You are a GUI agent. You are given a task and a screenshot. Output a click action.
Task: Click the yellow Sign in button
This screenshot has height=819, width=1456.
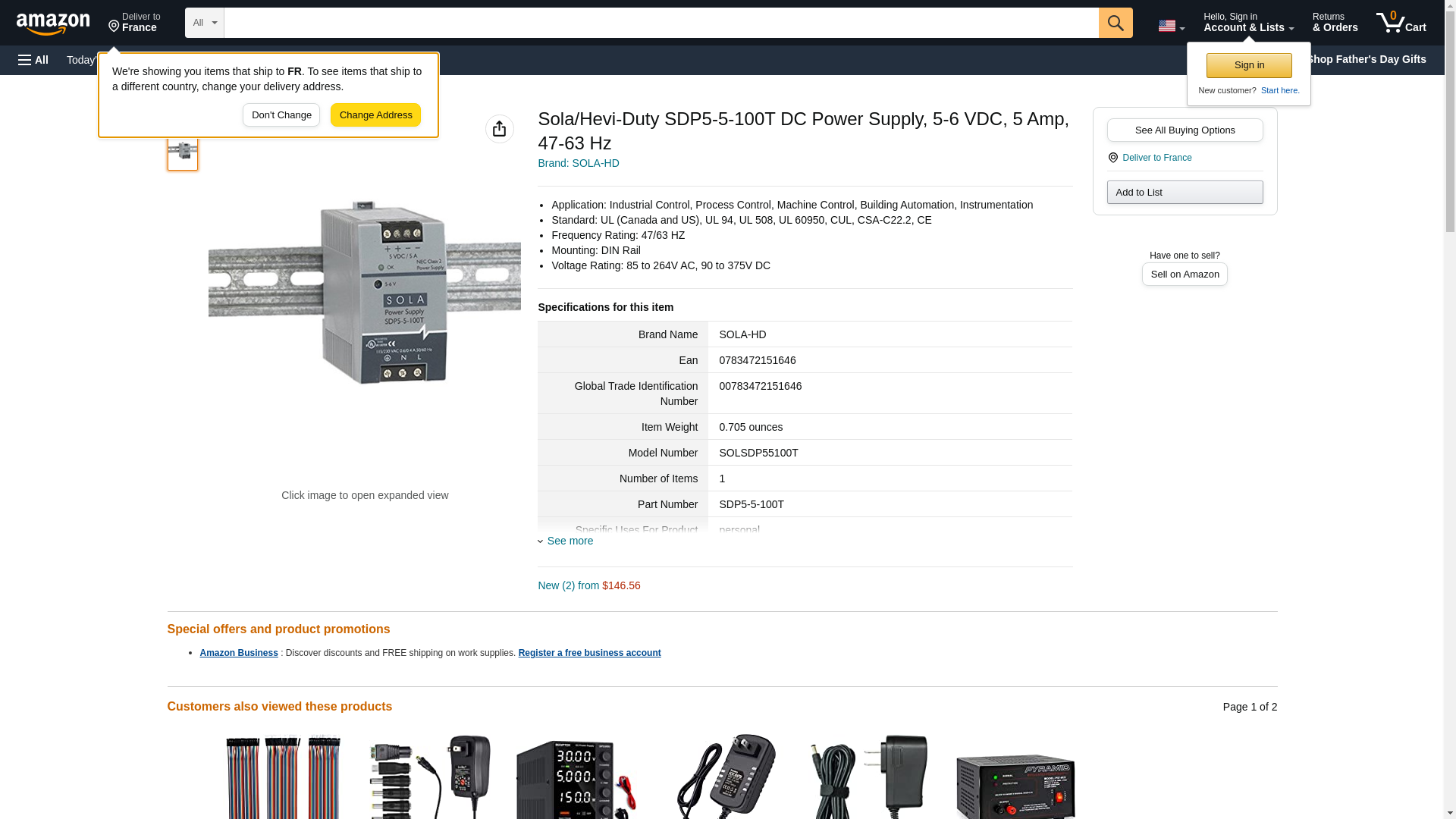point(1248,65)
